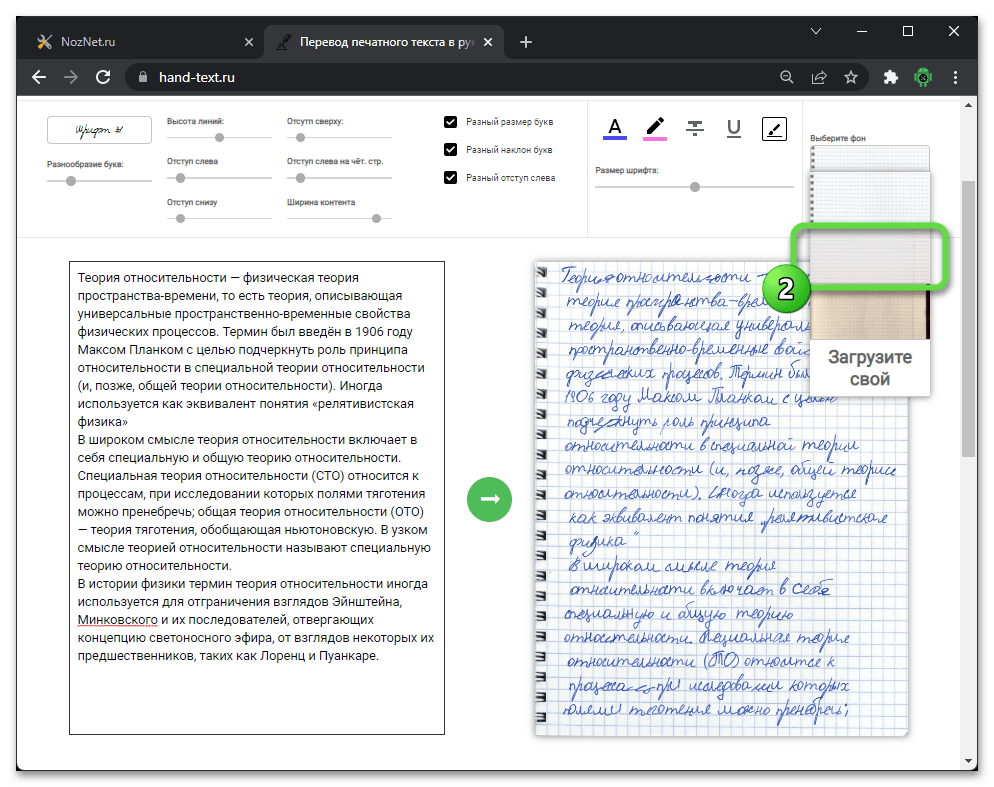This screenshot has height=787, width=994.
Task: Disable 'Разный отступ слева' checkbox
Action: pyautogui.click(x=451, y=178)
